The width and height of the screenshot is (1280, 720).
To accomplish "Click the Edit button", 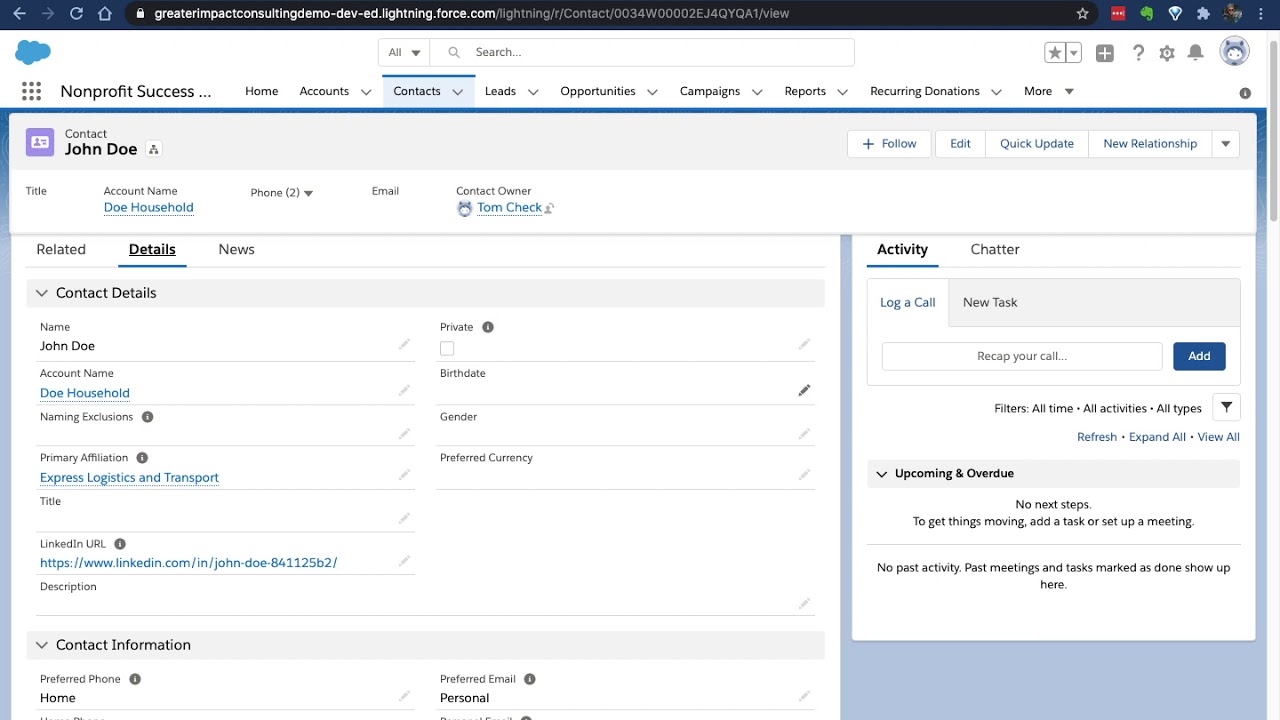I will coord(960,144).
